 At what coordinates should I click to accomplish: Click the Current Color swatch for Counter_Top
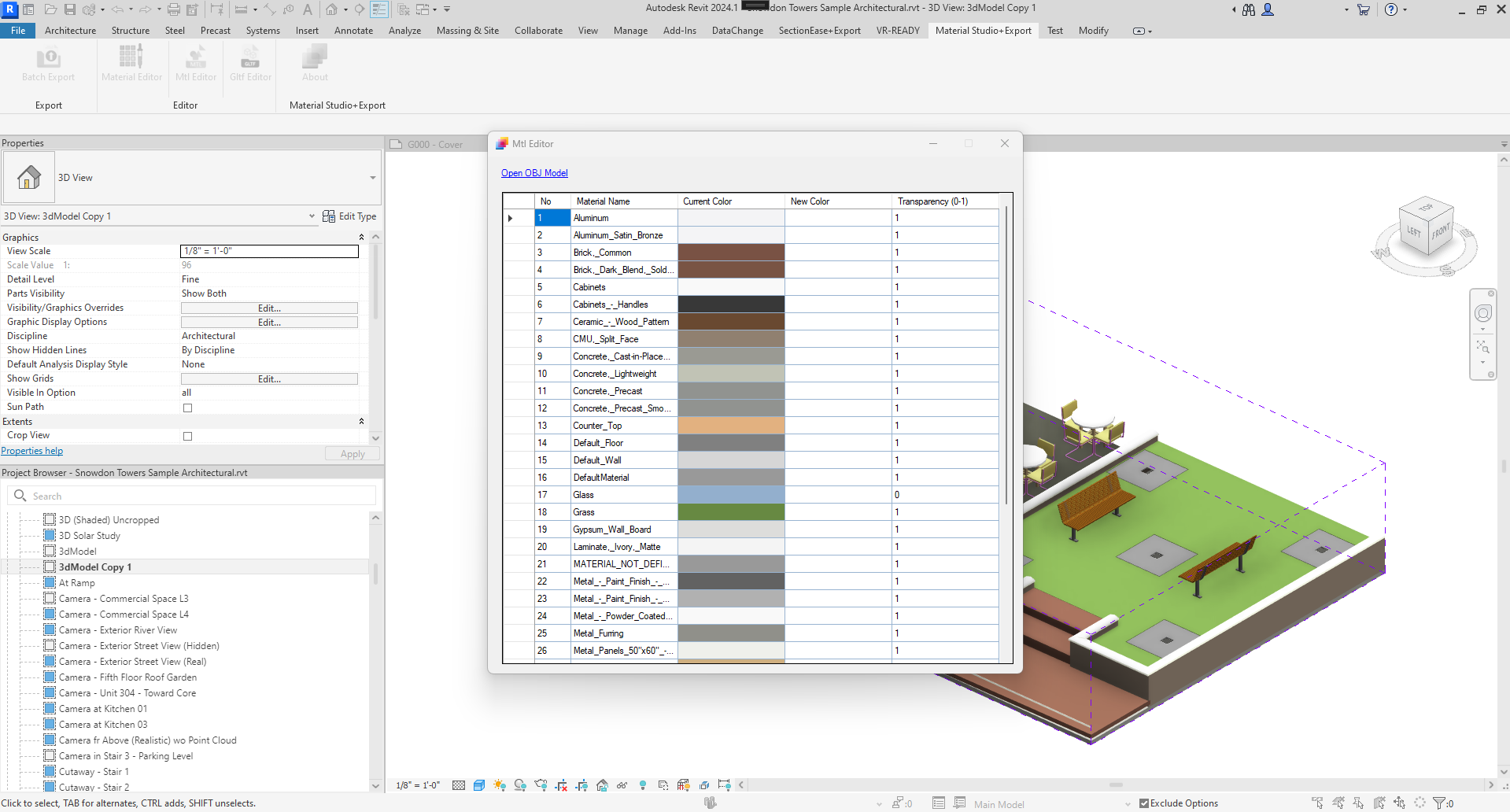tap(731, 426)
